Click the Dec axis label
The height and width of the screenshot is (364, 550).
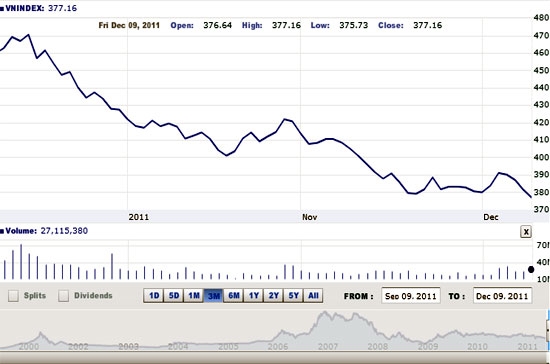point(491,217)
